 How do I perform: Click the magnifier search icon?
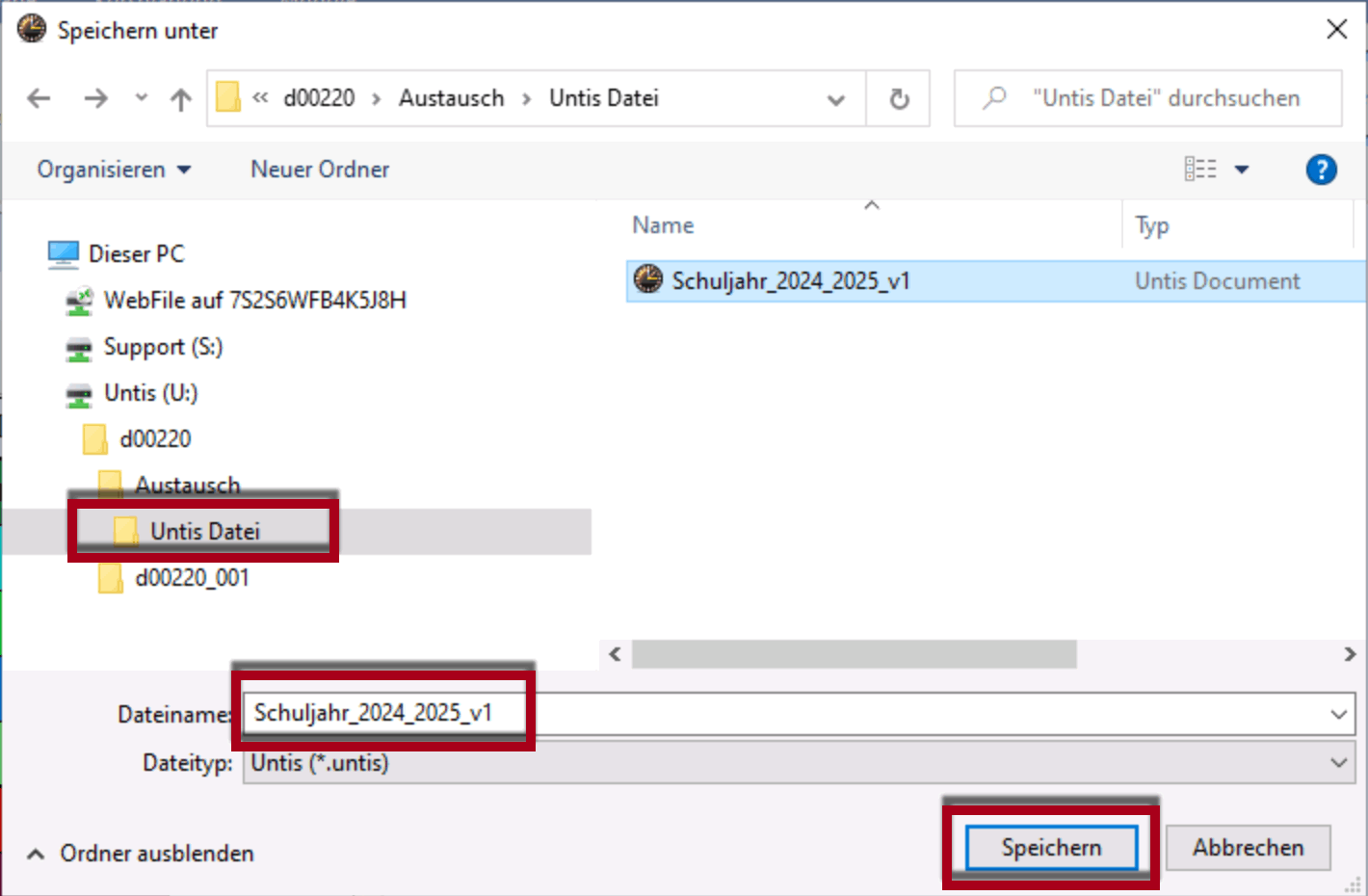[x=994, y=98]
